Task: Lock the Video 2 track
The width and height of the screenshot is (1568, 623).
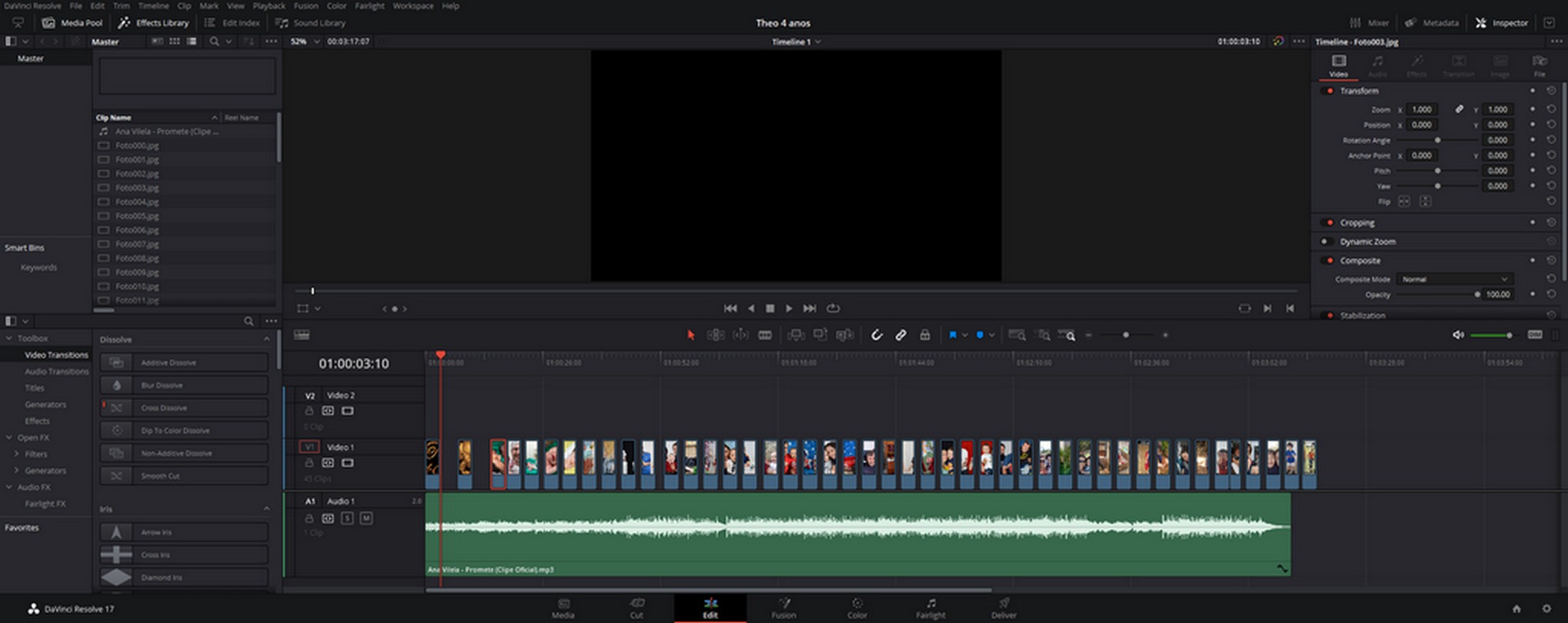Action: tap(309, 411)
